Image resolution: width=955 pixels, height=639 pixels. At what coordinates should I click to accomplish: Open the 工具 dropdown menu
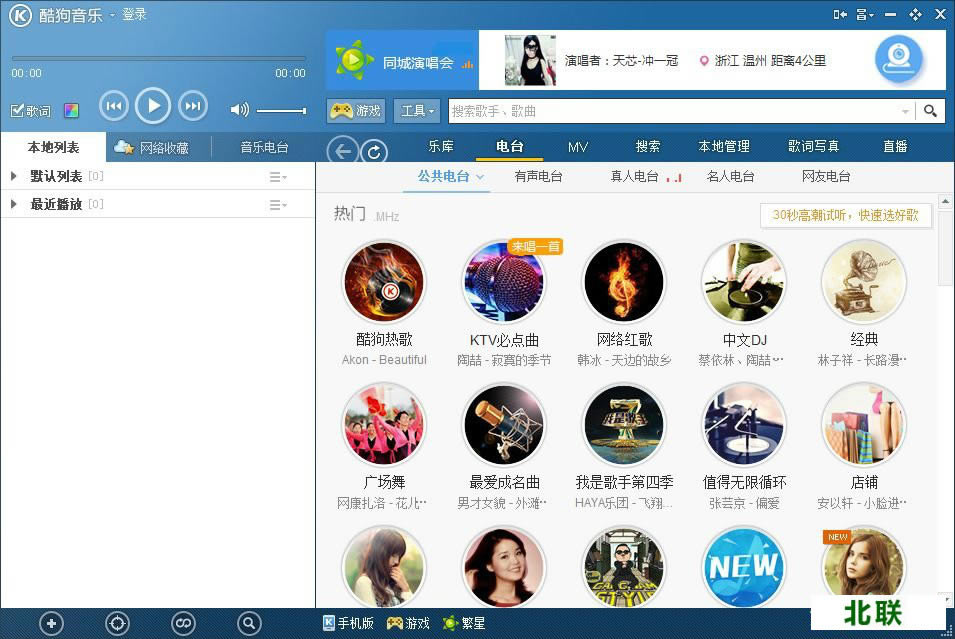tap(418, 111)
